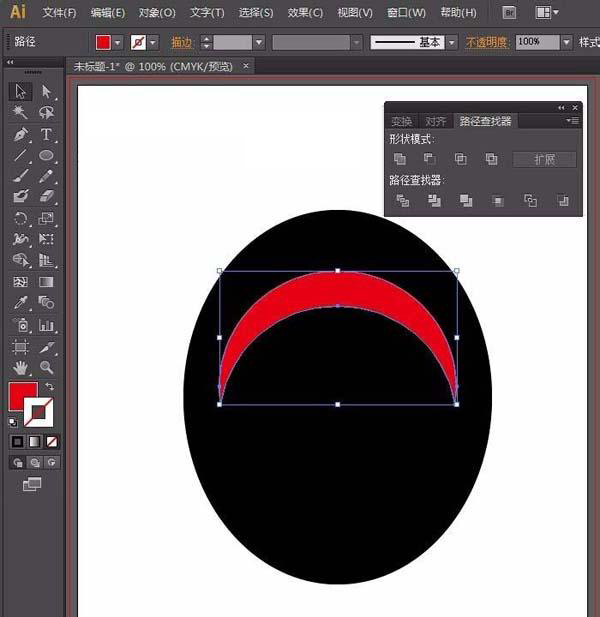Click the 扩展 button
This screenshot has height=617, width=600.
pos(546,159)
